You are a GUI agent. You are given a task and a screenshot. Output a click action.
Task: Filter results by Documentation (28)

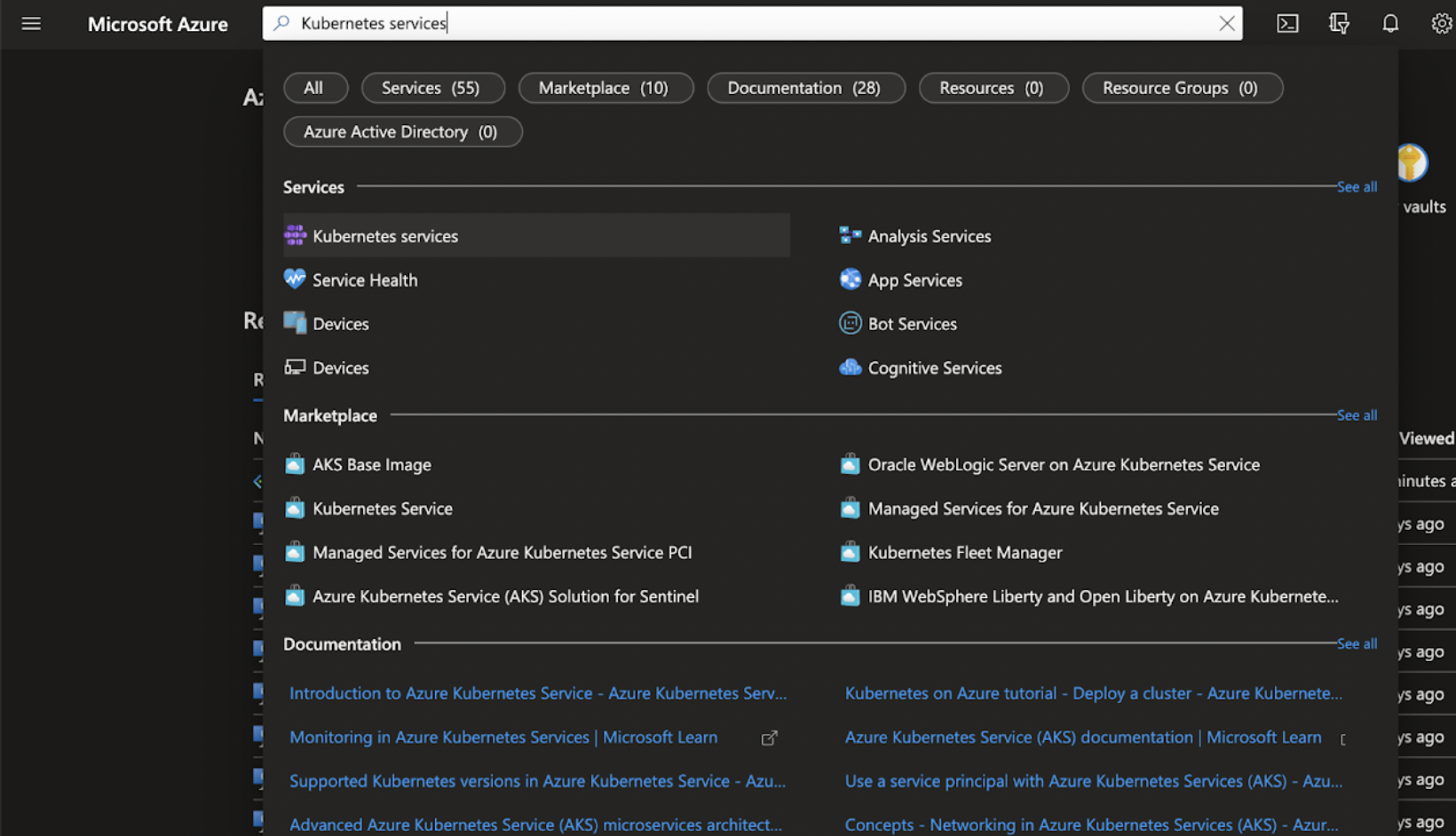pos(805,88)
